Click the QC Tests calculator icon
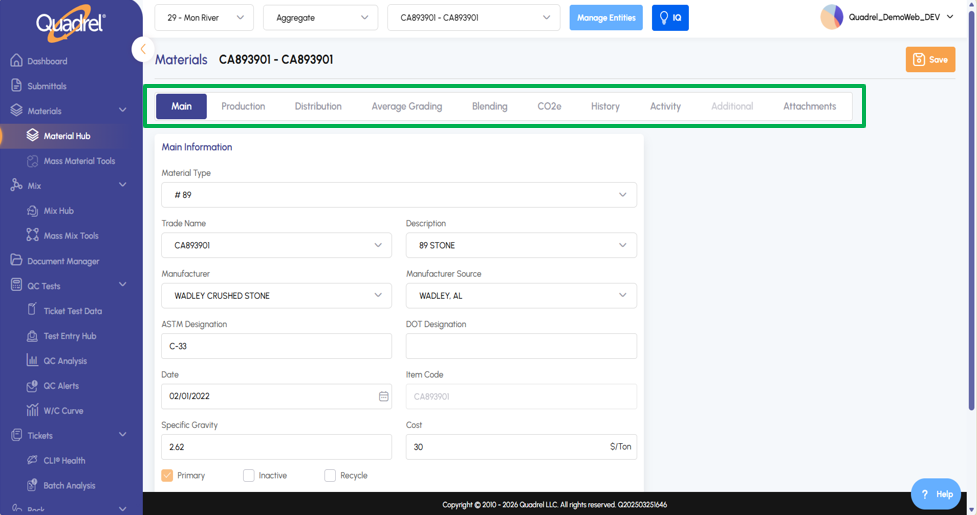This screenshot has width=977, height=515. pyautogui.click(x=17, y=285)
